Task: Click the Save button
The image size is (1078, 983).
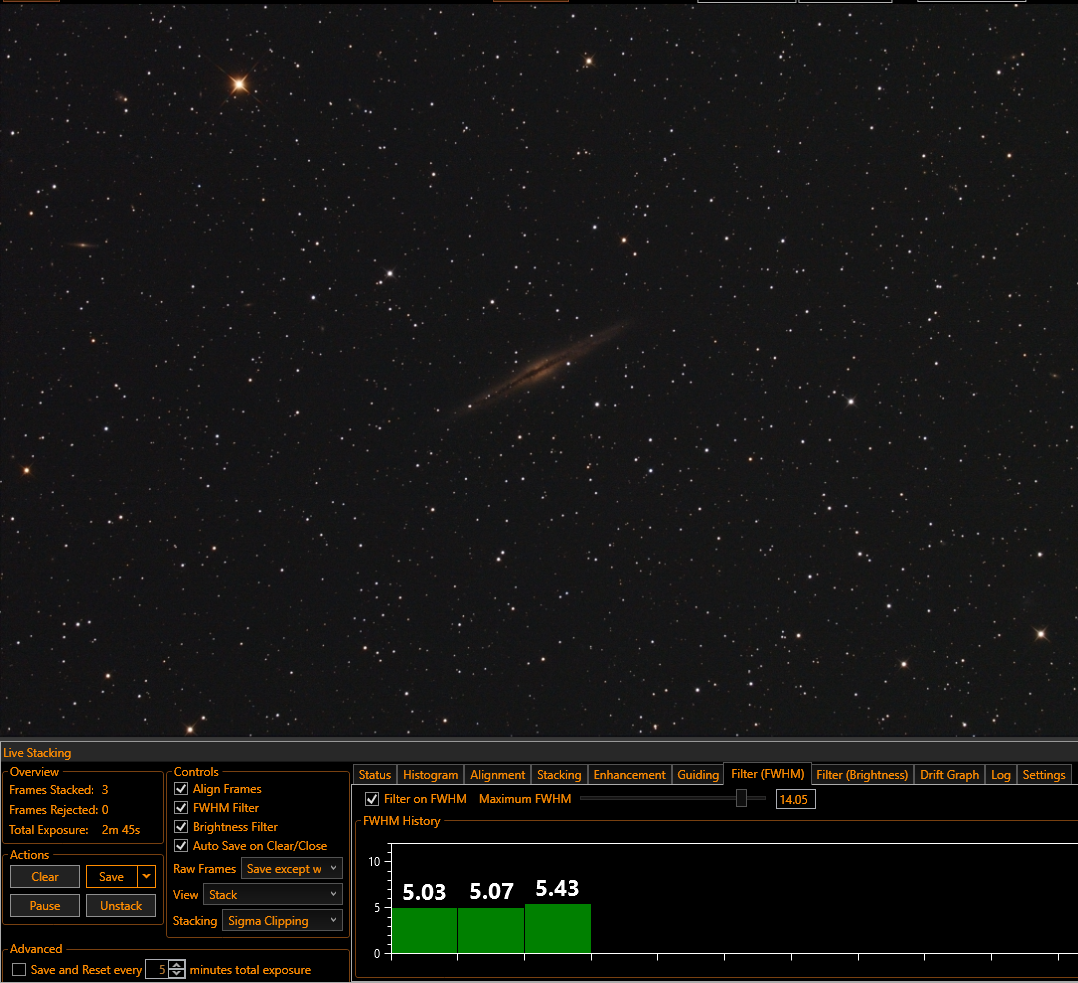Action: [111, 876]
